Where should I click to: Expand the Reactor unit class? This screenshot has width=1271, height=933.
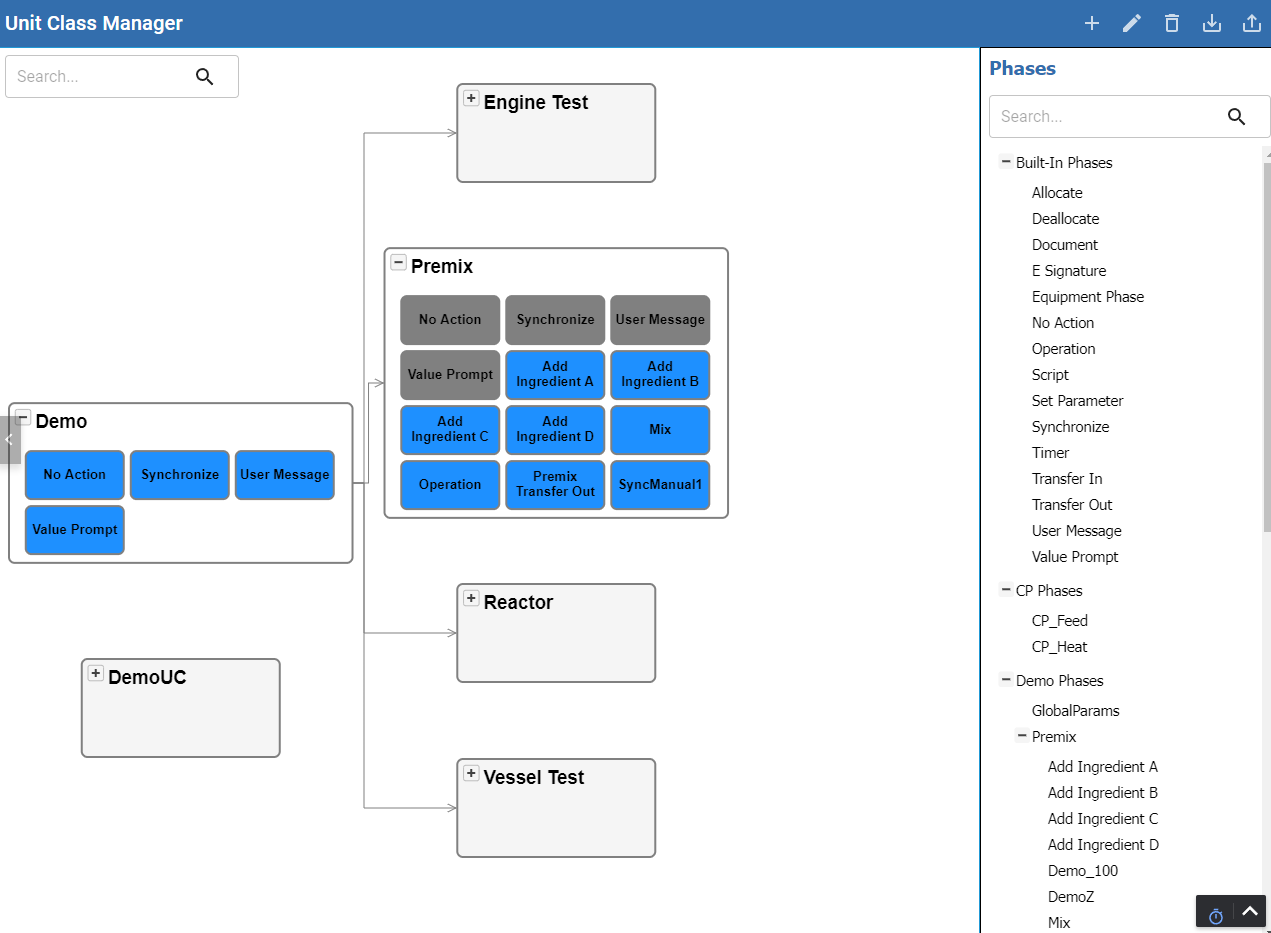click(471, 598)
